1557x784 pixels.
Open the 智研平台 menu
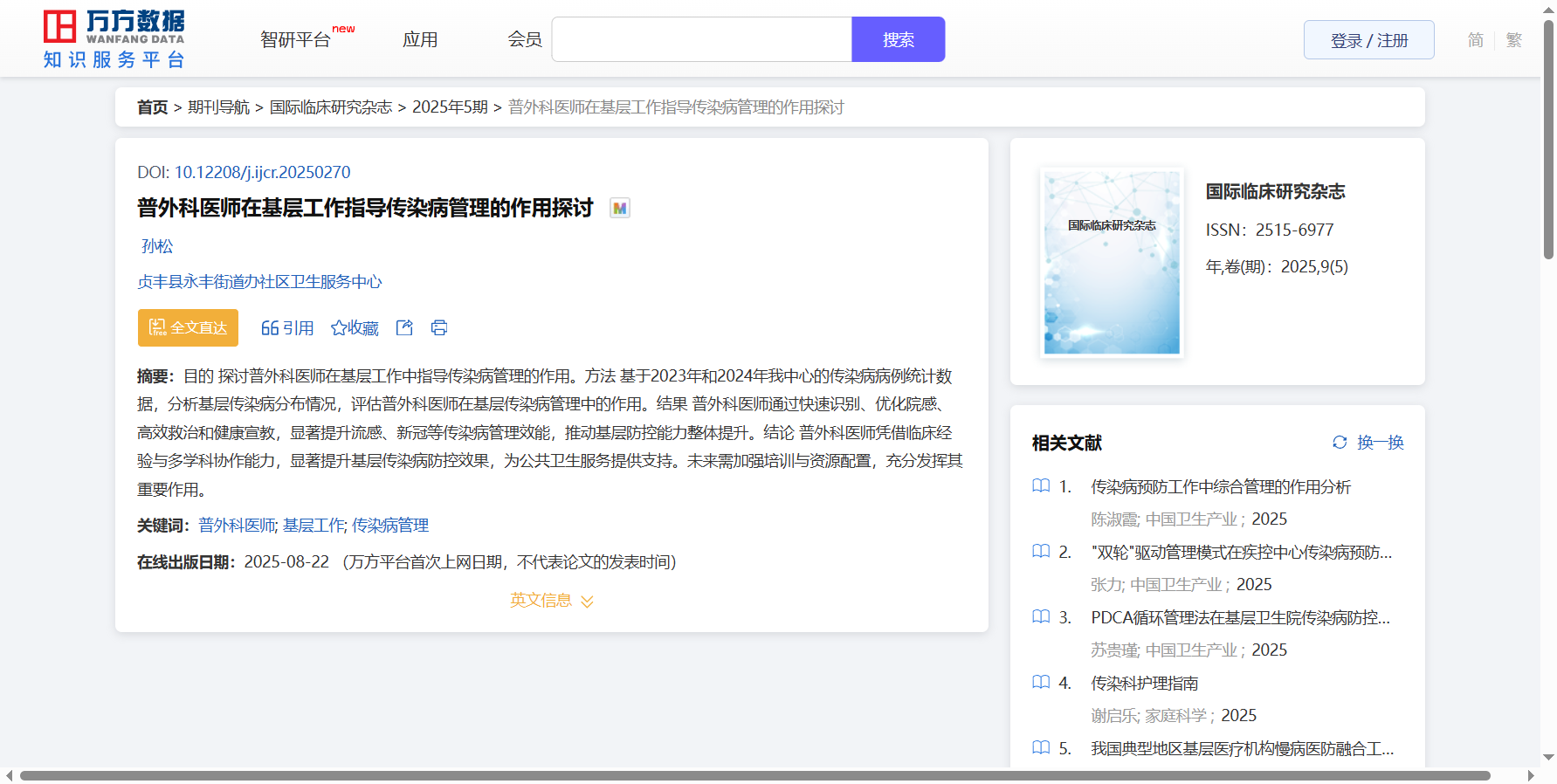click(296, 40)
